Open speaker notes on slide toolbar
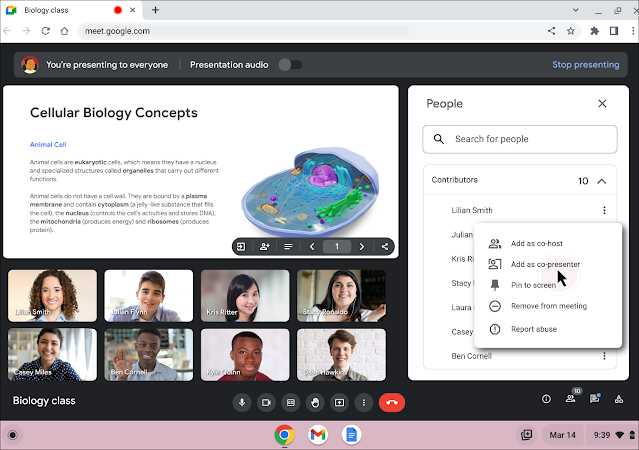 pyautogui.click(x=288, y=246)
